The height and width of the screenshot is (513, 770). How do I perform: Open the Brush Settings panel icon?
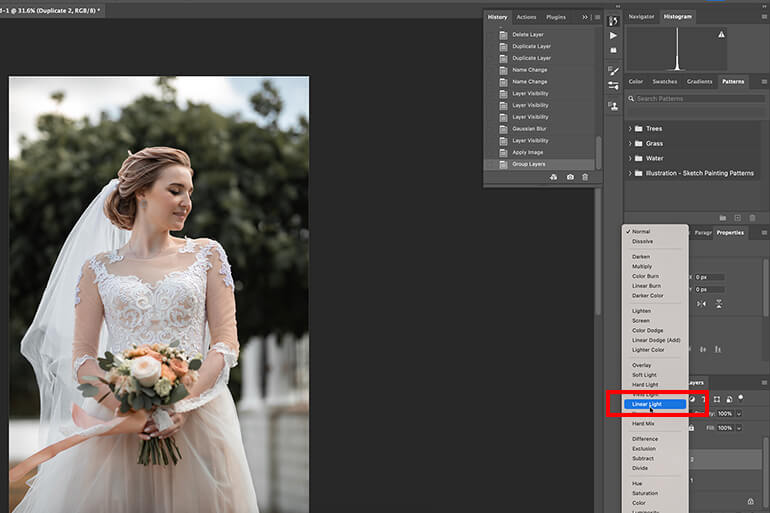(x=613, y=71)
